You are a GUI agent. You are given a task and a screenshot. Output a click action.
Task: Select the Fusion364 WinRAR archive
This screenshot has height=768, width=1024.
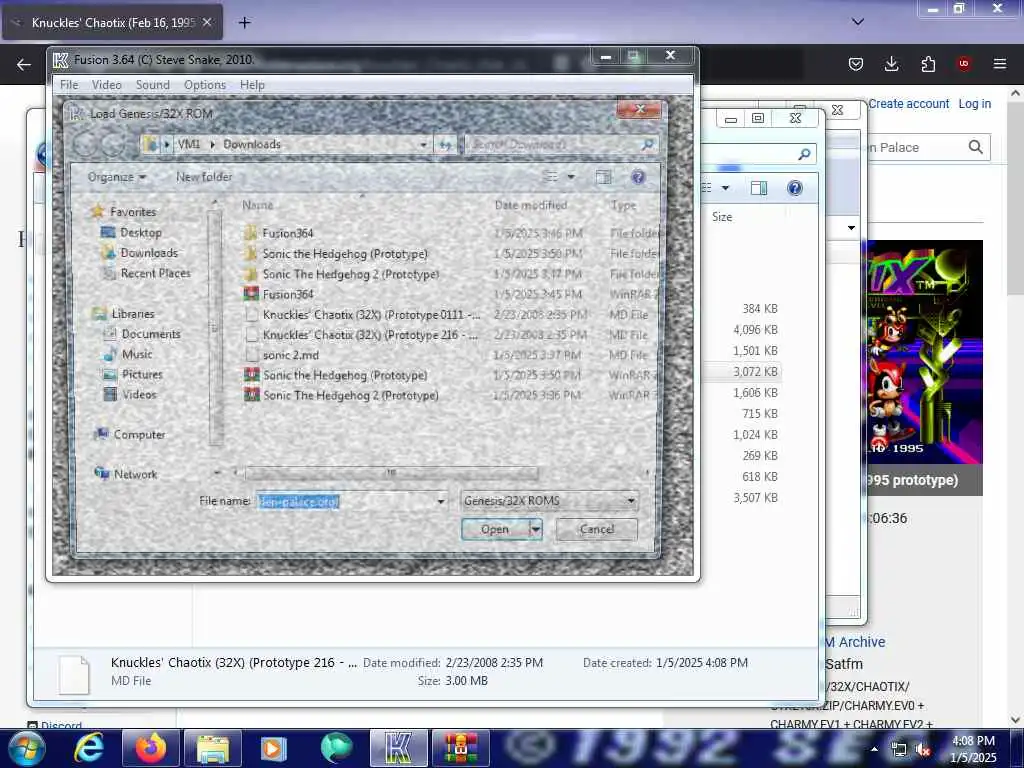[279, 294]
